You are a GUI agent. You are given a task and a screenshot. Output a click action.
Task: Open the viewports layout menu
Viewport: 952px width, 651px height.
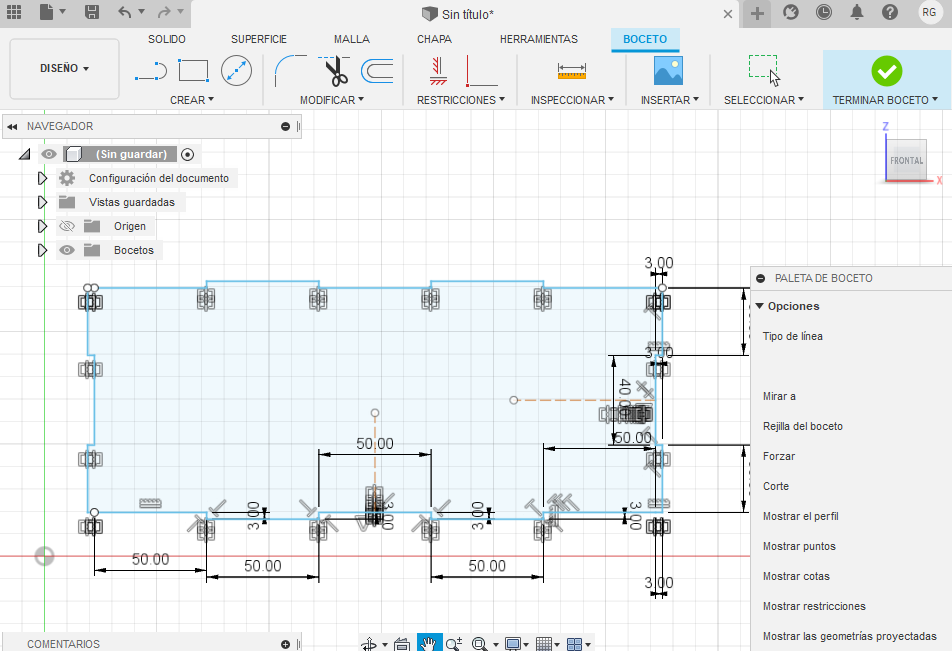tap(579, 644)
